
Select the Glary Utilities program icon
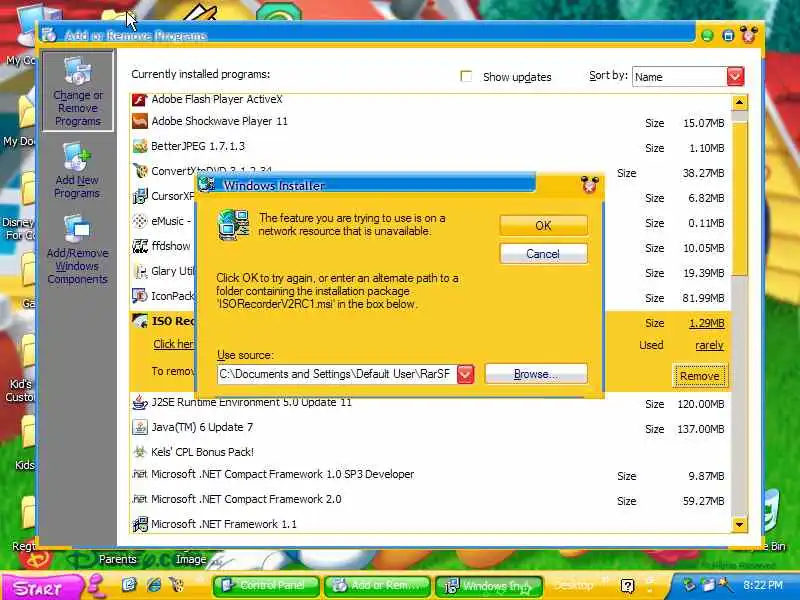(x=140, y=271)
